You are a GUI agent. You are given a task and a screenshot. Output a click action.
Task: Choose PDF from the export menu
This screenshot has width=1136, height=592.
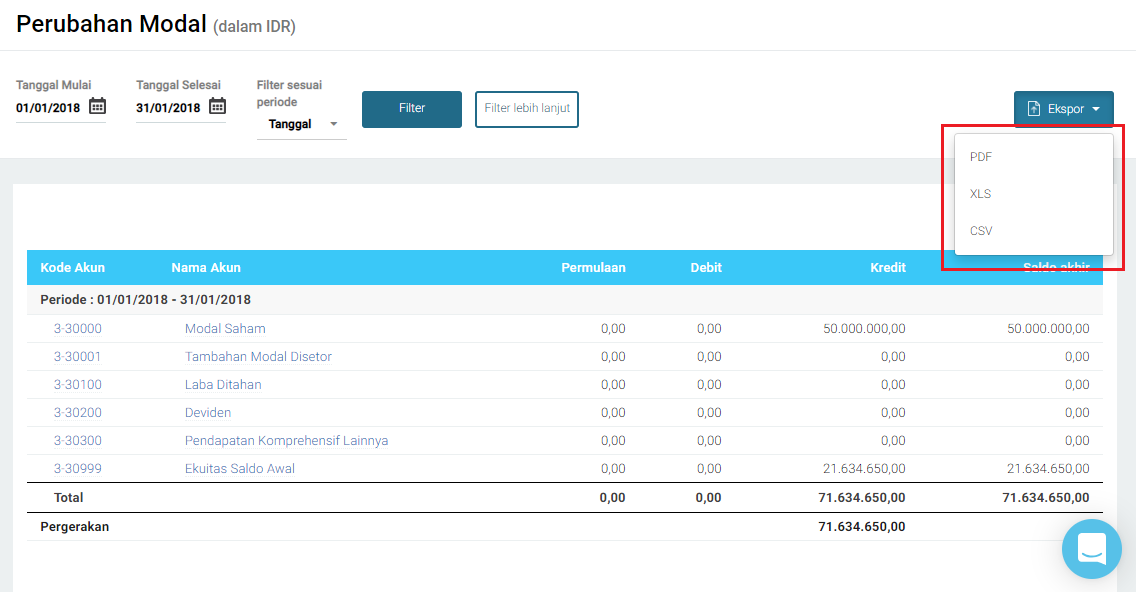pyautogui.click(x=981, y=157)
